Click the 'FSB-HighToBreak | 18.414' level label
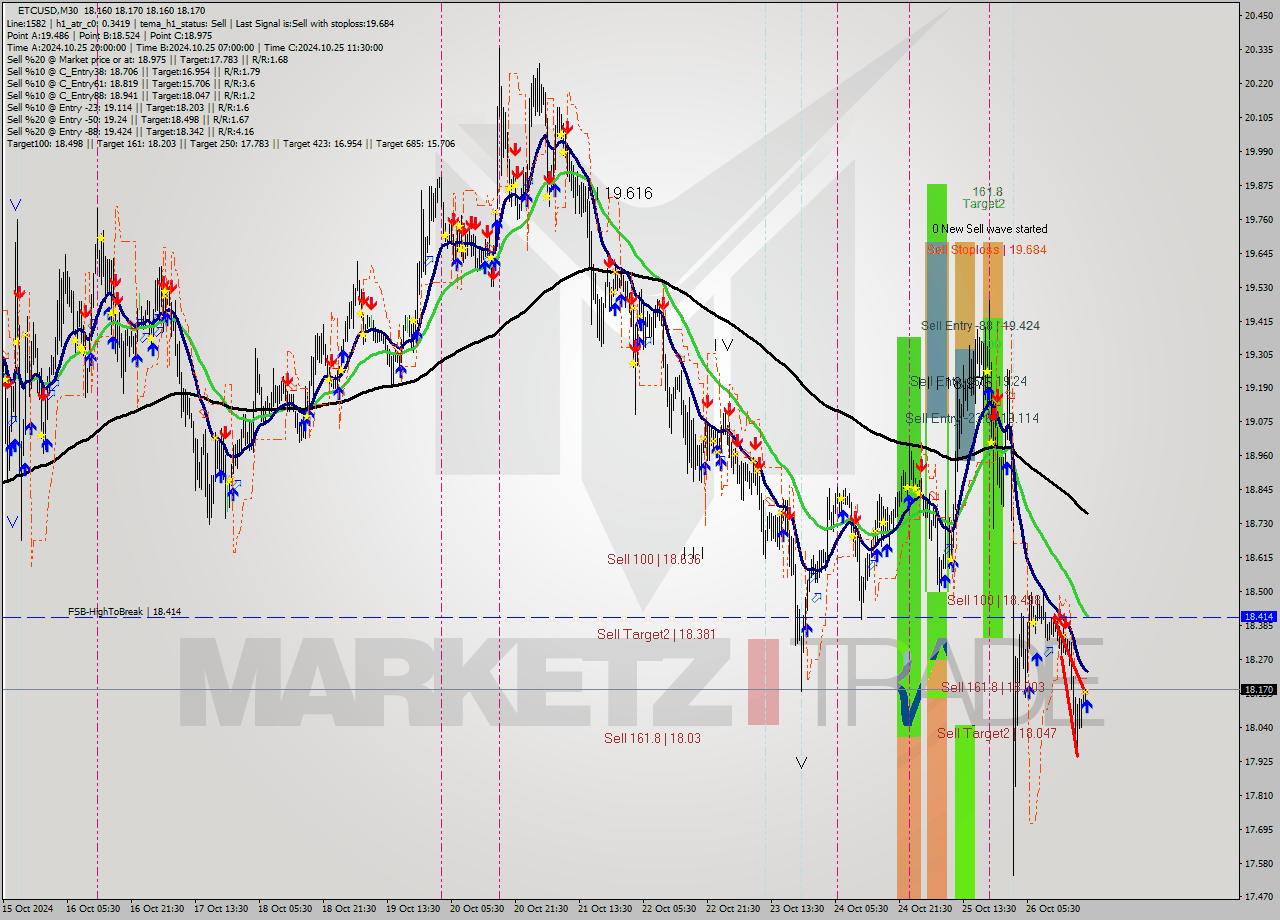The width and height of the screenshot is (1280, 920). tap(125, 611)
